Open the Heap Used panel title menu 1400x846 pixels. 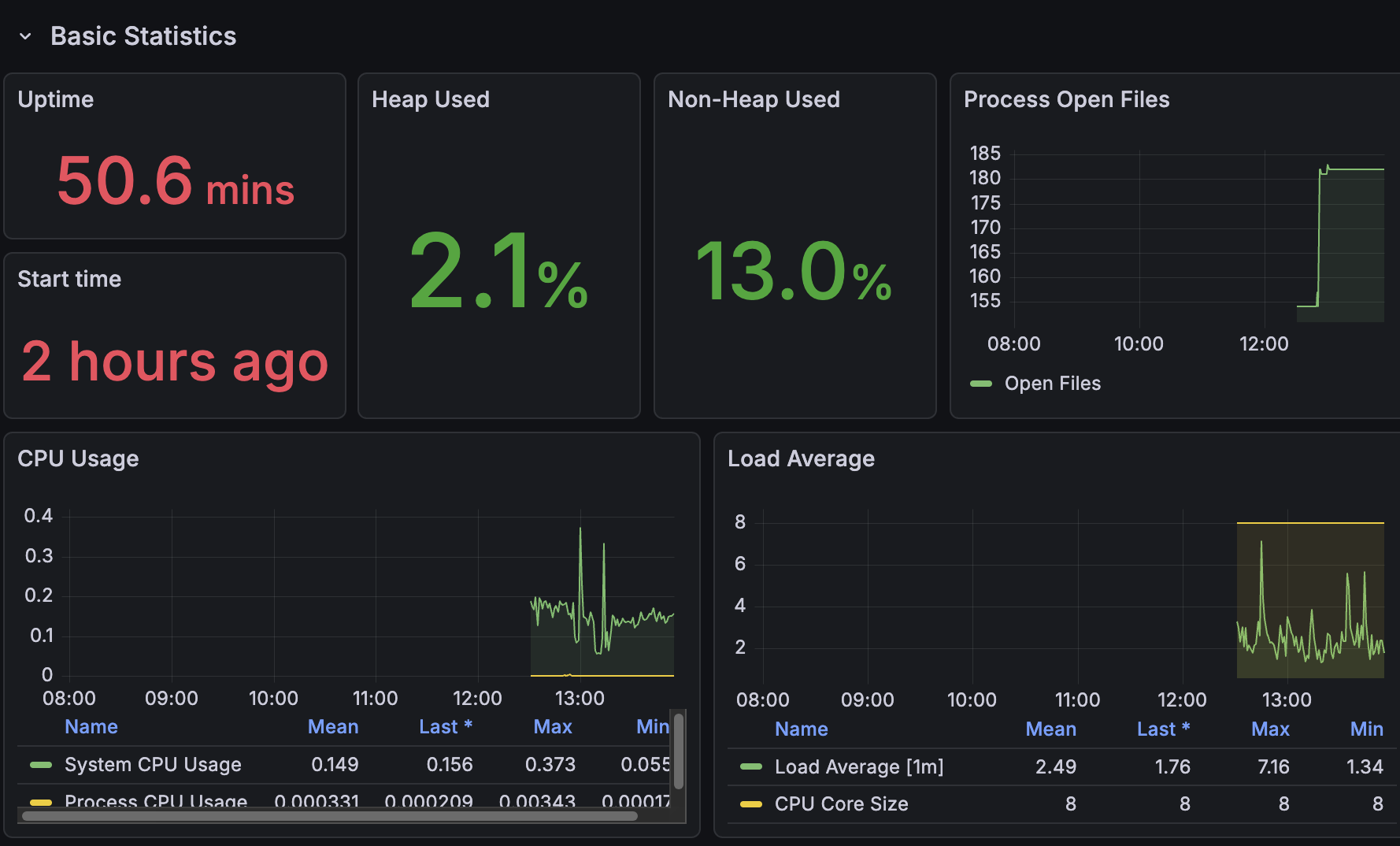click(430, 99)
